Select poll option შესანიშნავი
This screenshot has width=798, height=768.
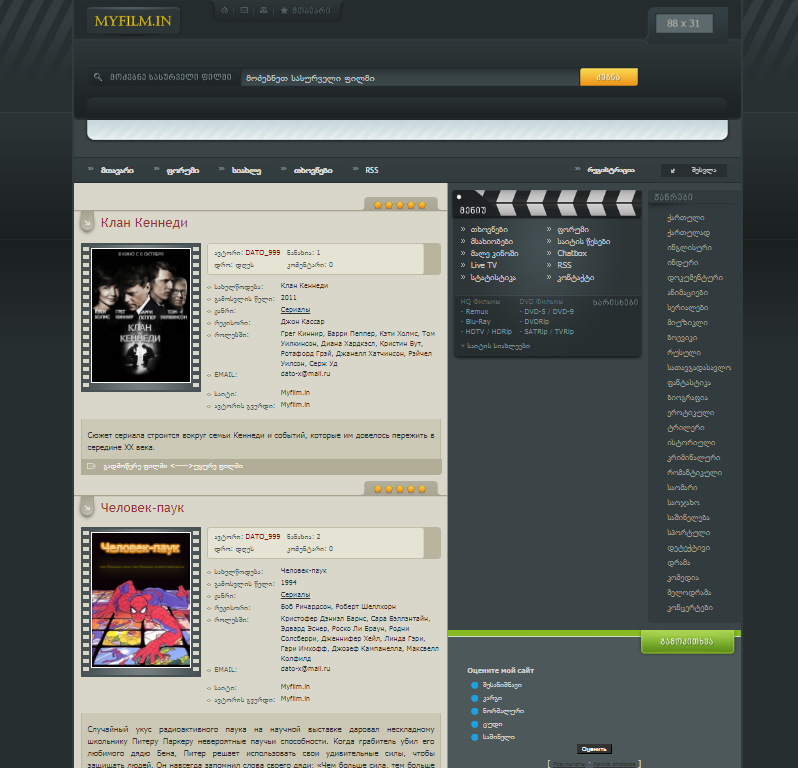[475, 686]
